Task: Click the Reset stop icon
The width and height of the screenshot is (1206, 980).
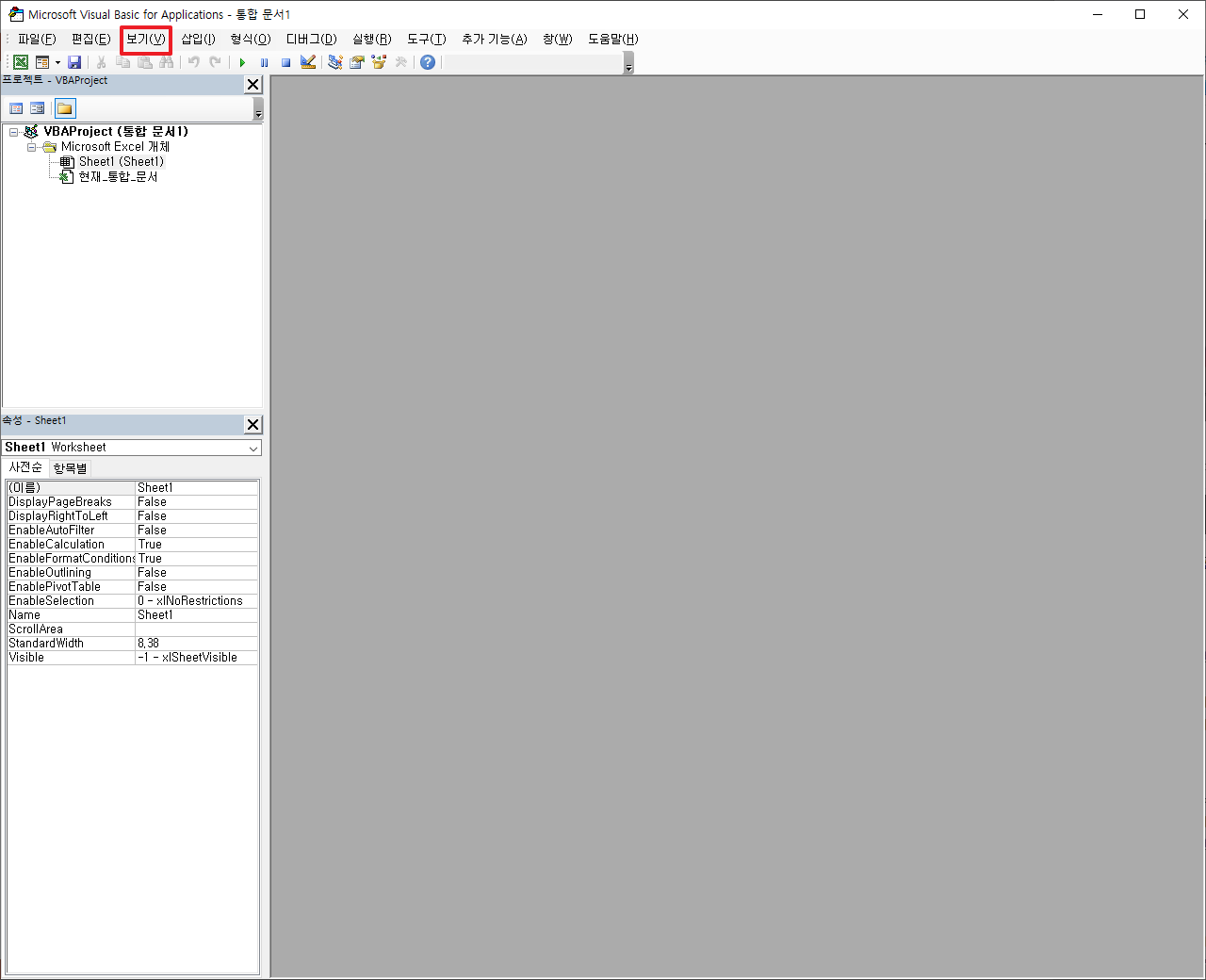Action: tap(285, 62)
